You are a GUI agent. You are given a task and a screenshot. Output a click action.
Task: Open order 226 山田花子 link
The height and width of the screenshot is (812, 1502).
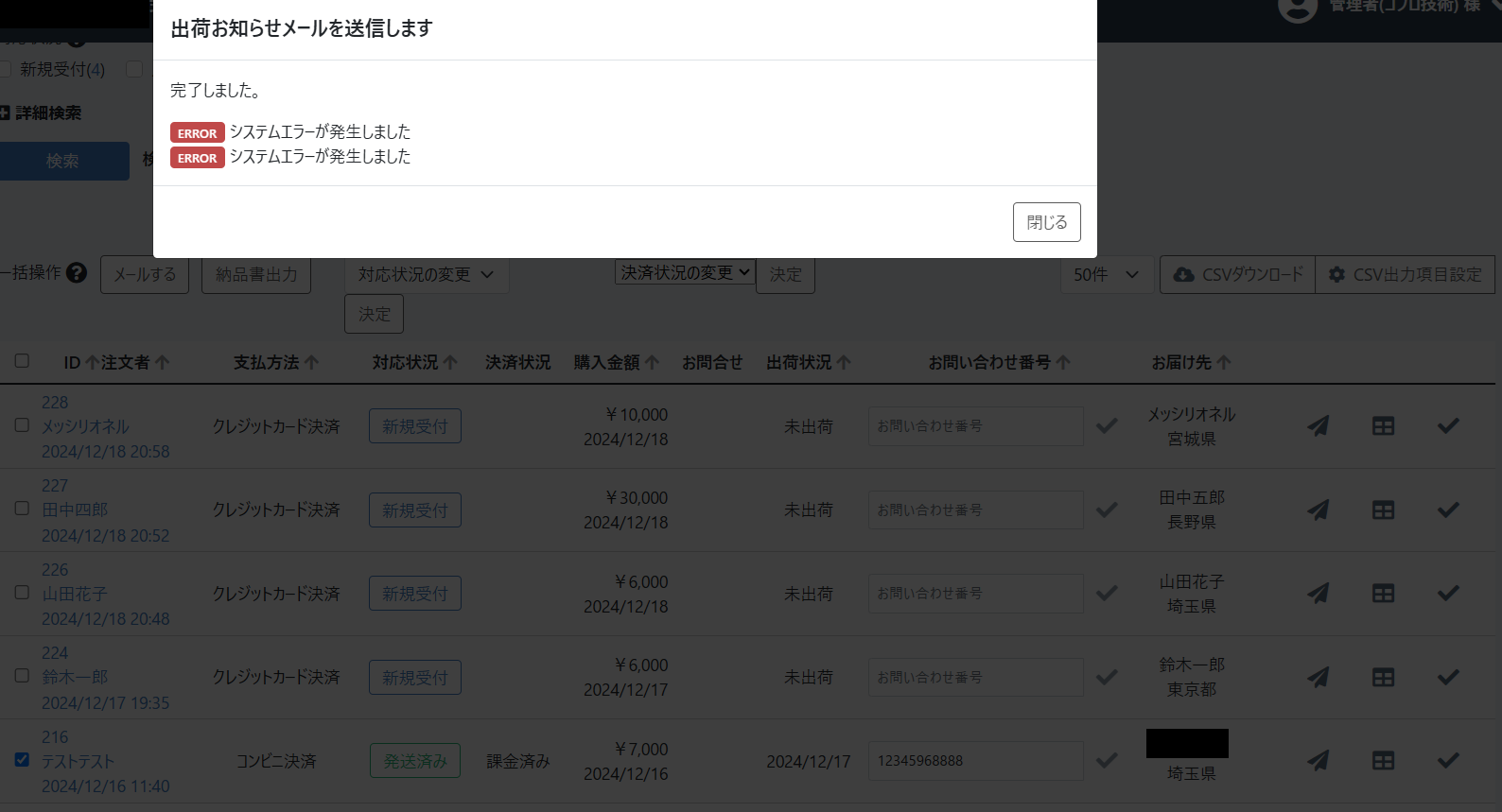(75, 595)
